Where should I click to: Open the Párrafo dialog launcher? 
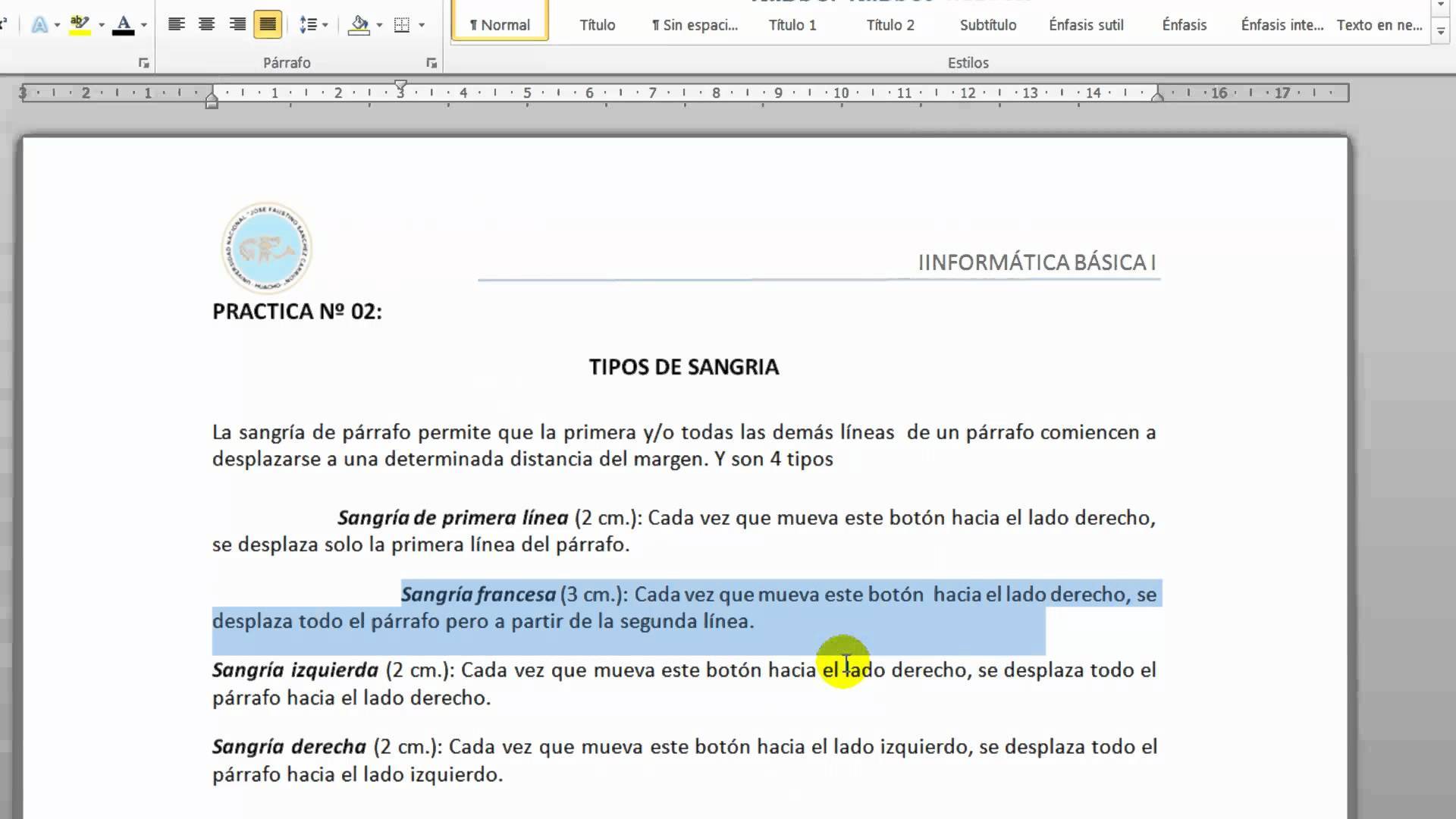point(431,63)
